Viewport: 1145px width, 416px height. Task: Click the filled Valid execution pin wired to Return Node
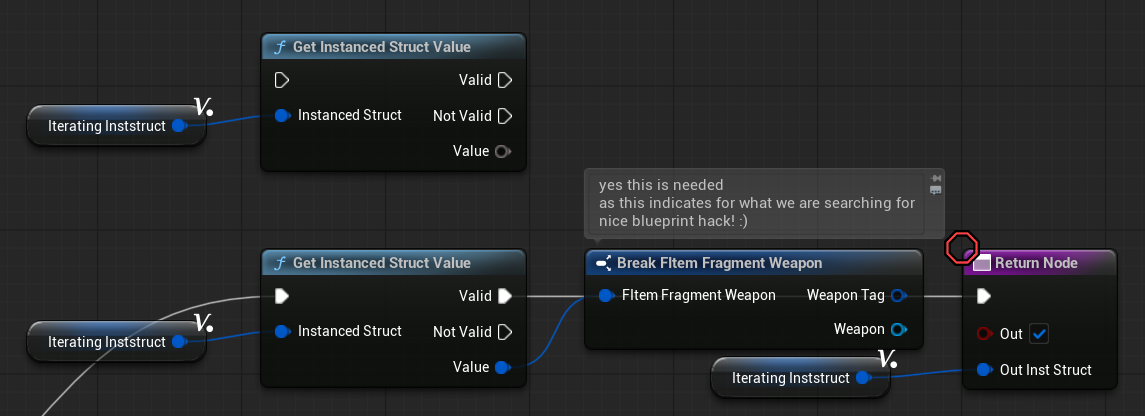504,296
